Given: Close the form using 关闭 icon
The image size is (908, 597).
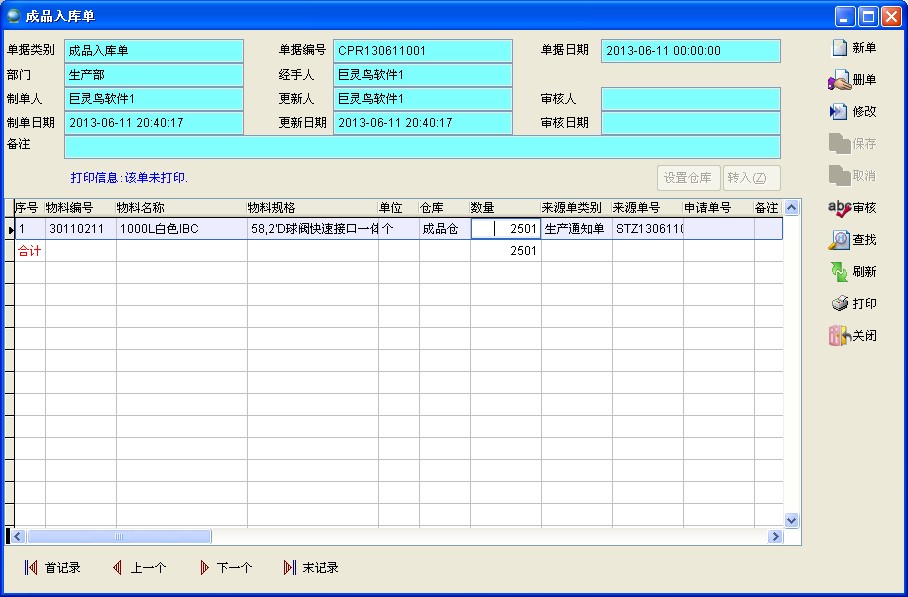Looking at the screenshot, I should (840, 336).
